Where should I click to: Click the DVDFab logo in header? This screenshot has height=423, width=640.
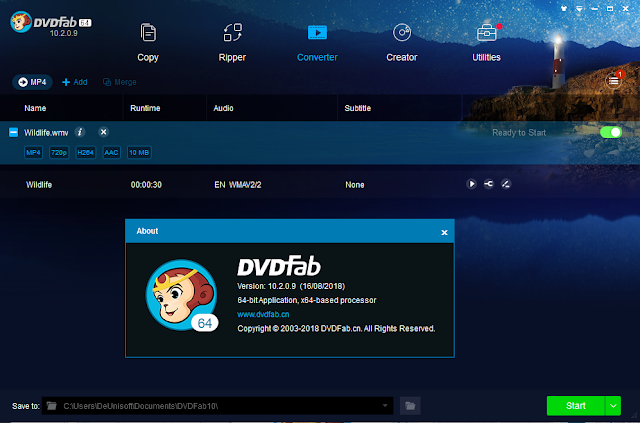[x=51, y=23]
